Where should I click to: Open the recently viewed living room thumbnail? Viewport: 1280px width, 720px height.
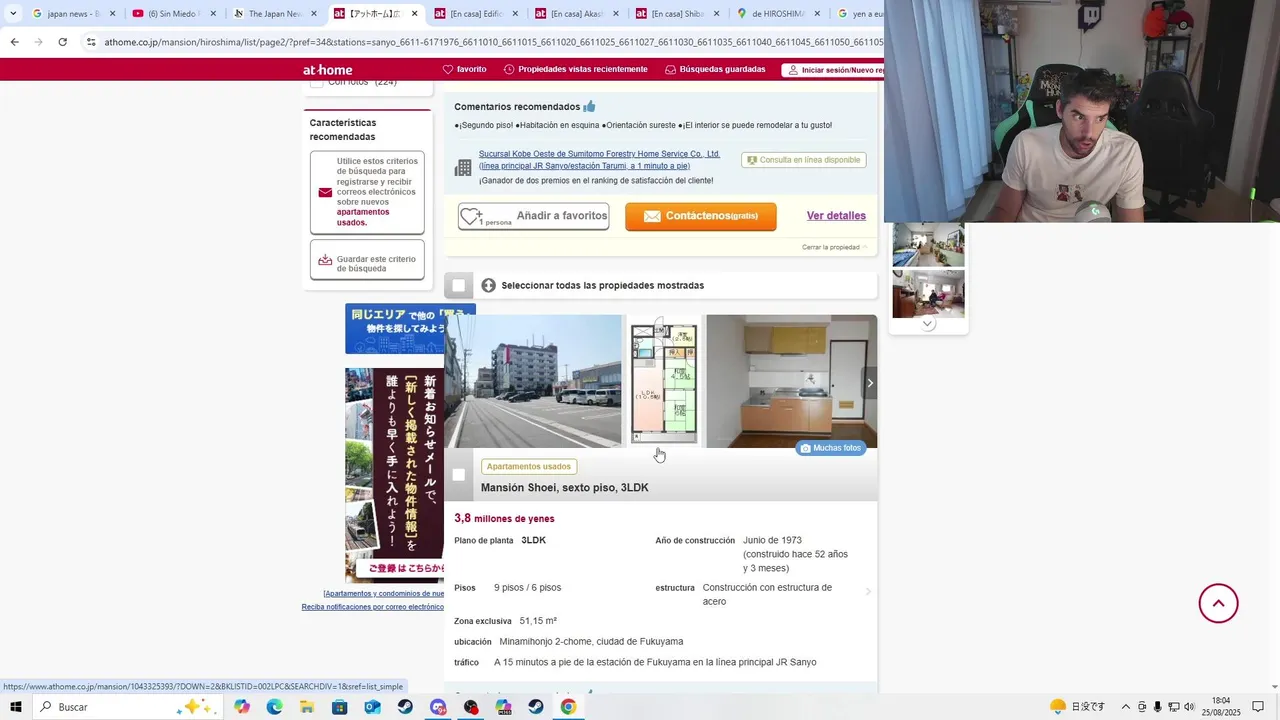coord(928,294)
